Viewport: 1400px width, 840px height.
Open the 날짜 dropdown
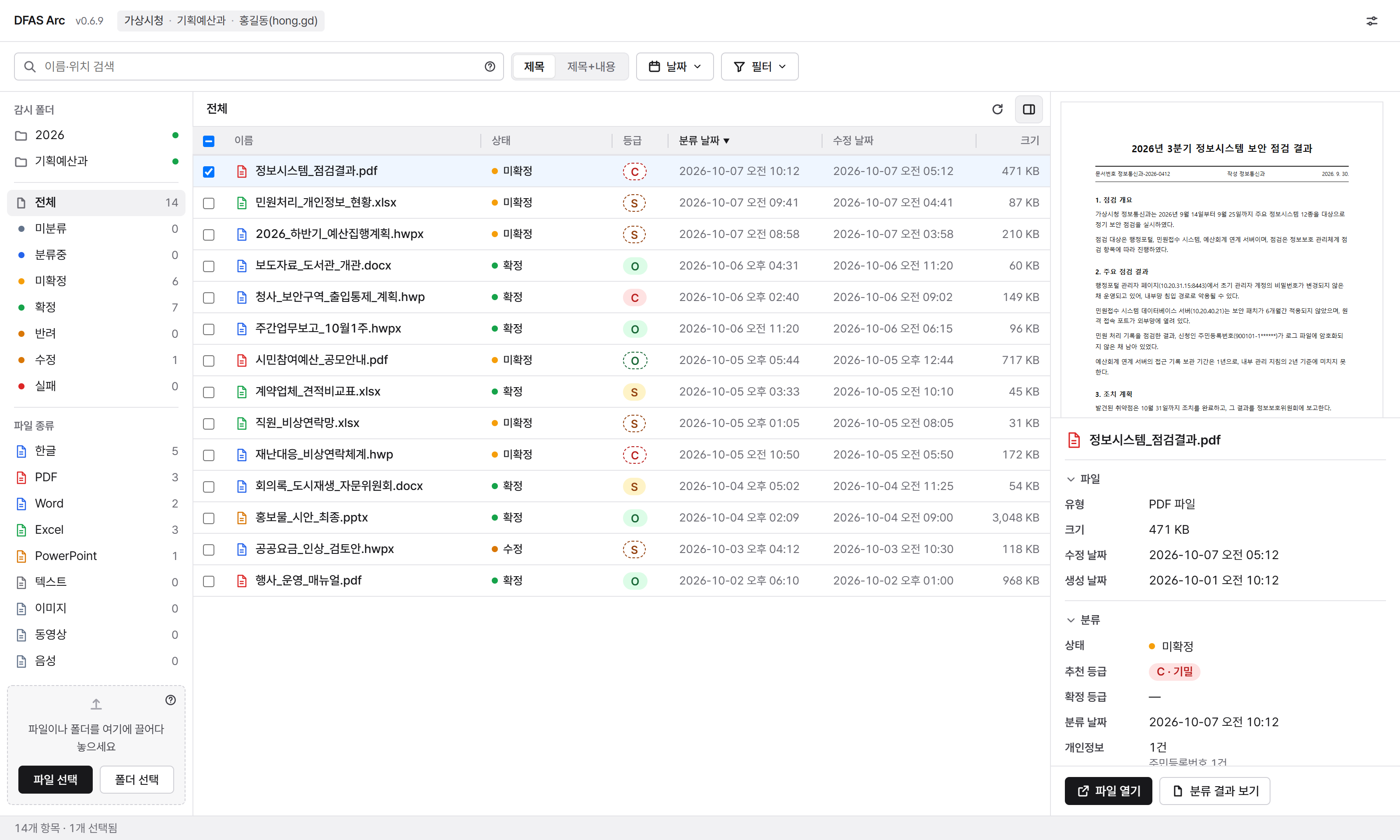point(675,67)
